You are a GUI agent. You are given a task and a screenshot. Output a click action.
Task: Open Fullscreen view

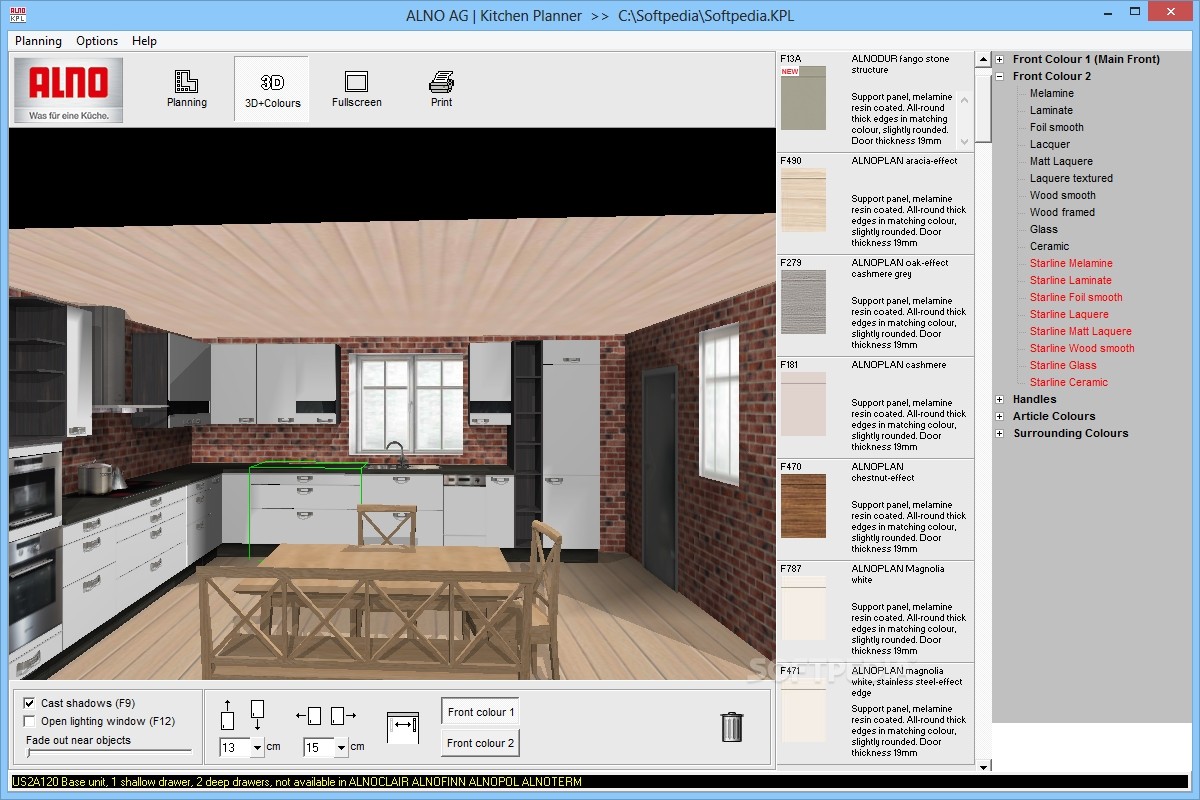[356, 89]
